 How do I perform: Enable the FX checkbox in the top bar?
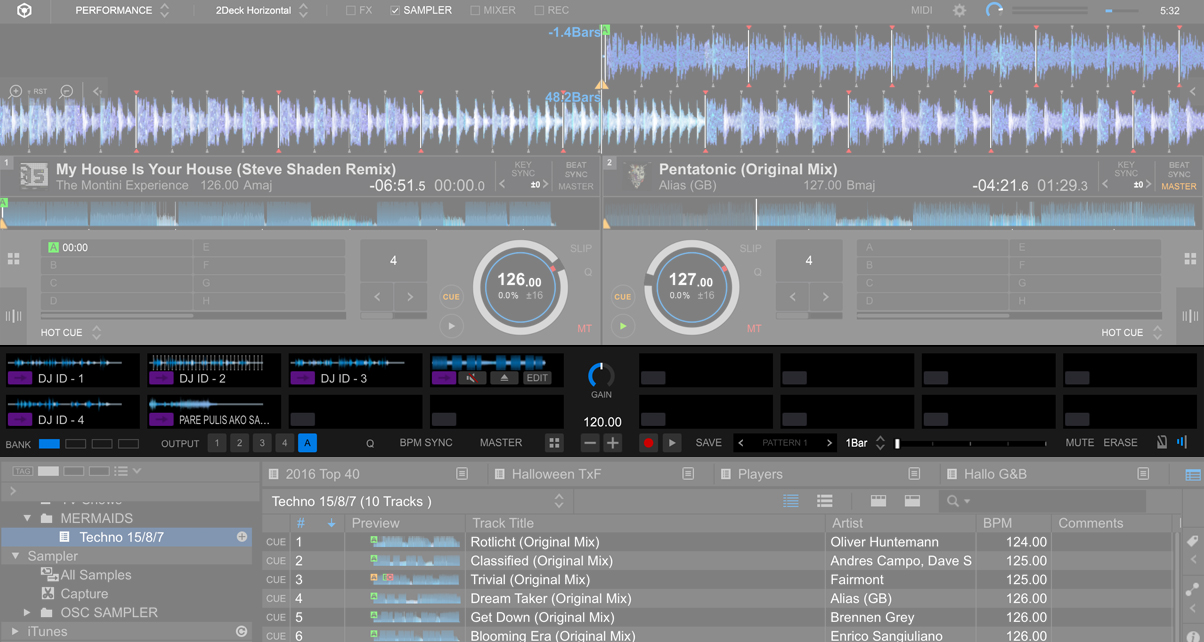pyautogui.click(x=350, y=10)
